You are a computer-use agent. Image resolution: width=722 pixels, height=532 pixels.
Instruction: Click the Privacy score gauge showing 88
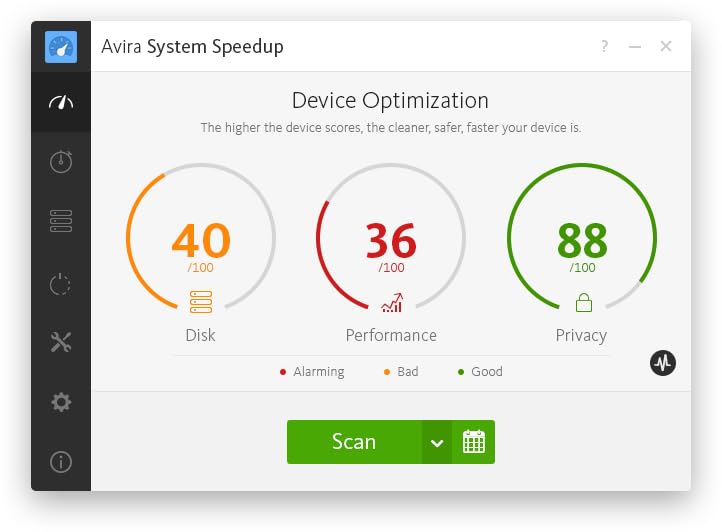pos(582,241)
